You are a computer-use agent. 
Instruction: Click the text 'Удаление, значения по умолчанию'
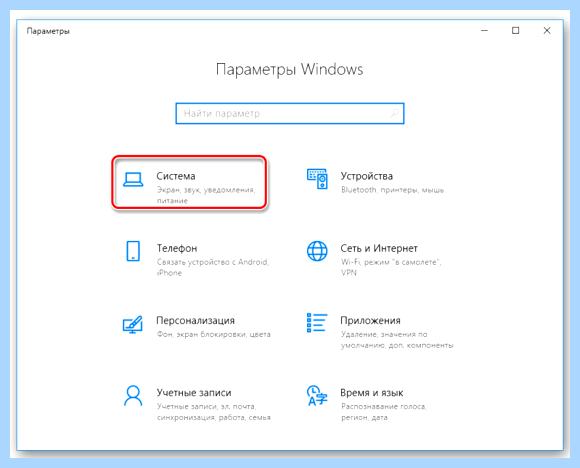[x=384, y=340]
